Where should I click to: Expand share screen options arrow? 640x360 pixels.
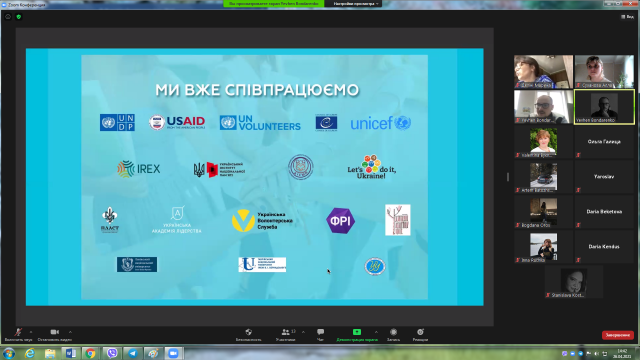coord(376,332)
